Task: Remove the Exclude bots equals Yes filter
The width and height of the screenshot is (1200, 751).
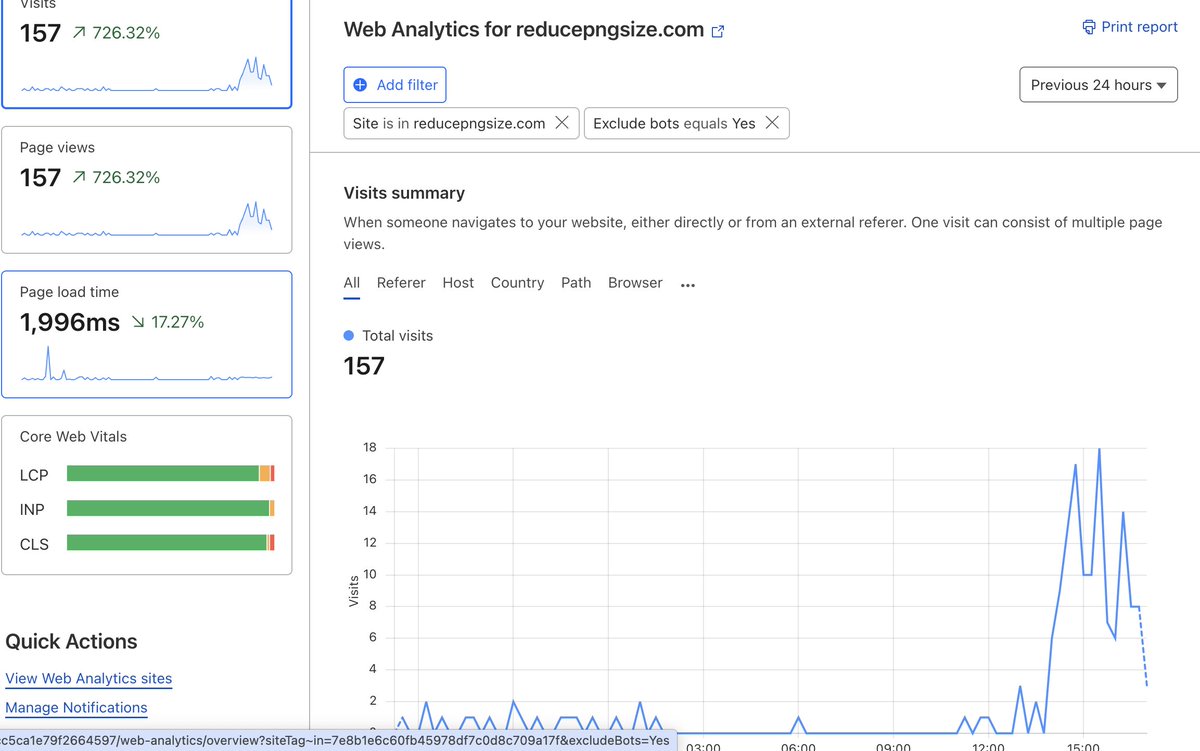Action: (772, 123)
